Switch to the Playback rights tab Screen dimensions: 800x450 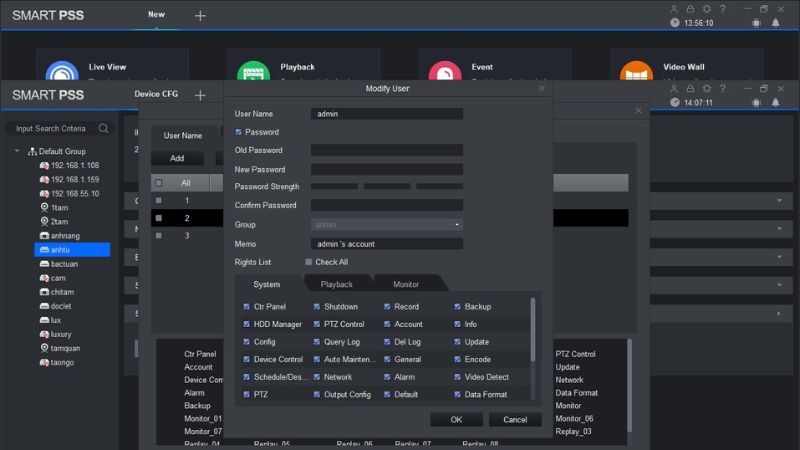[336, 285]
